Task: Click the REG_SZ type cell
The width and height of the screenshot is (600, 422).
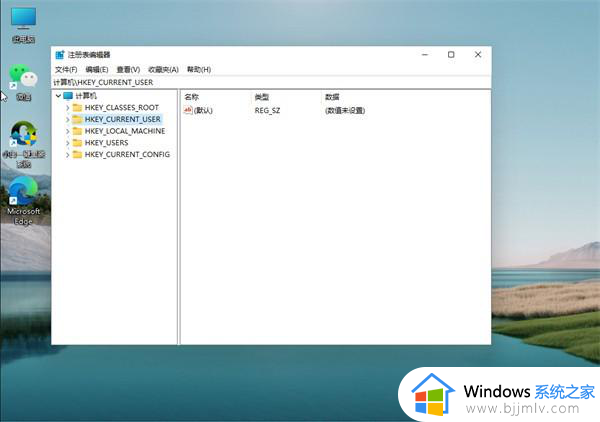Action: (x=267, y=111)
